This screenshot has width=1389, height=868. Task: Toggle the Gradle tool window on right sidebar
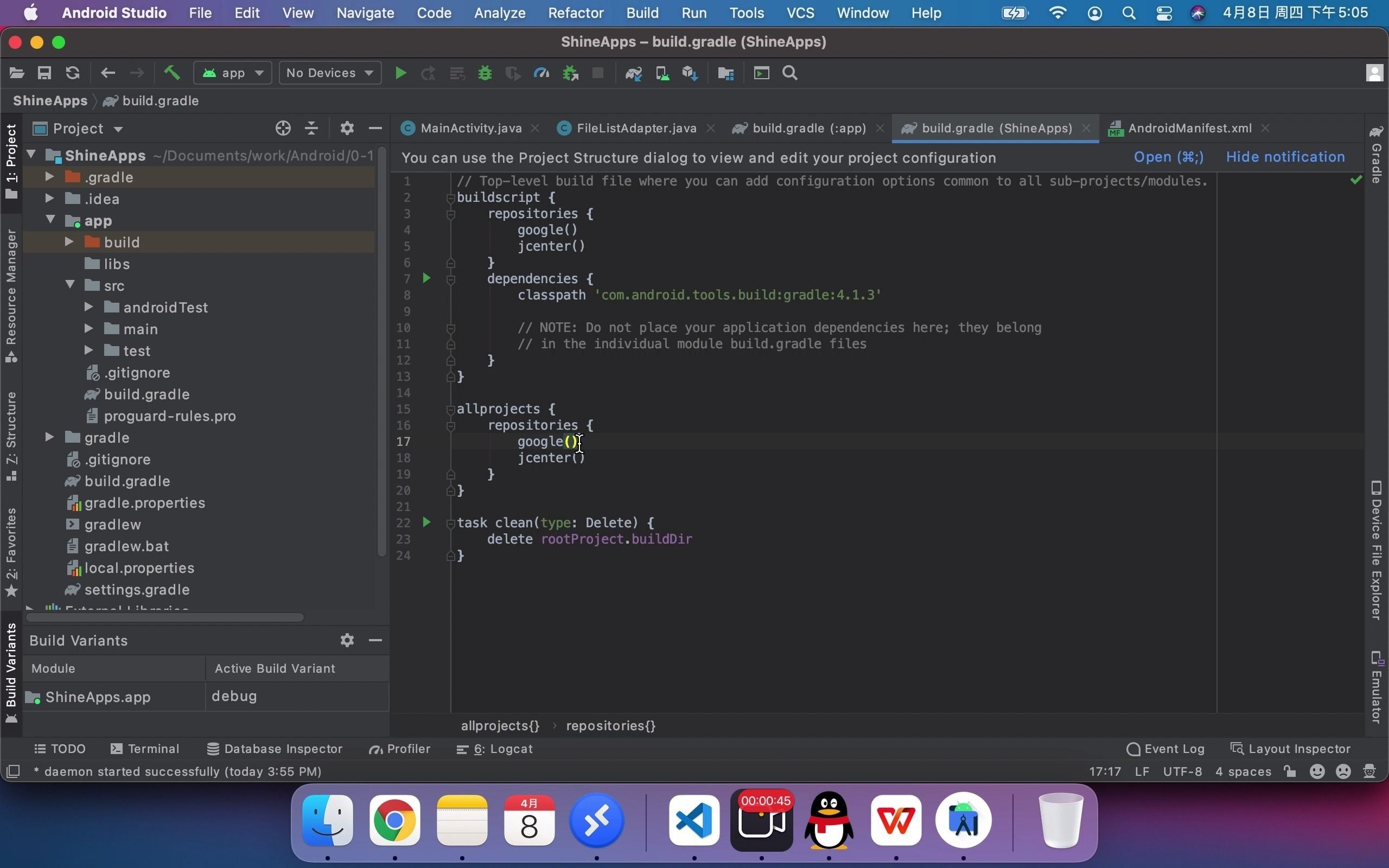1377,155
